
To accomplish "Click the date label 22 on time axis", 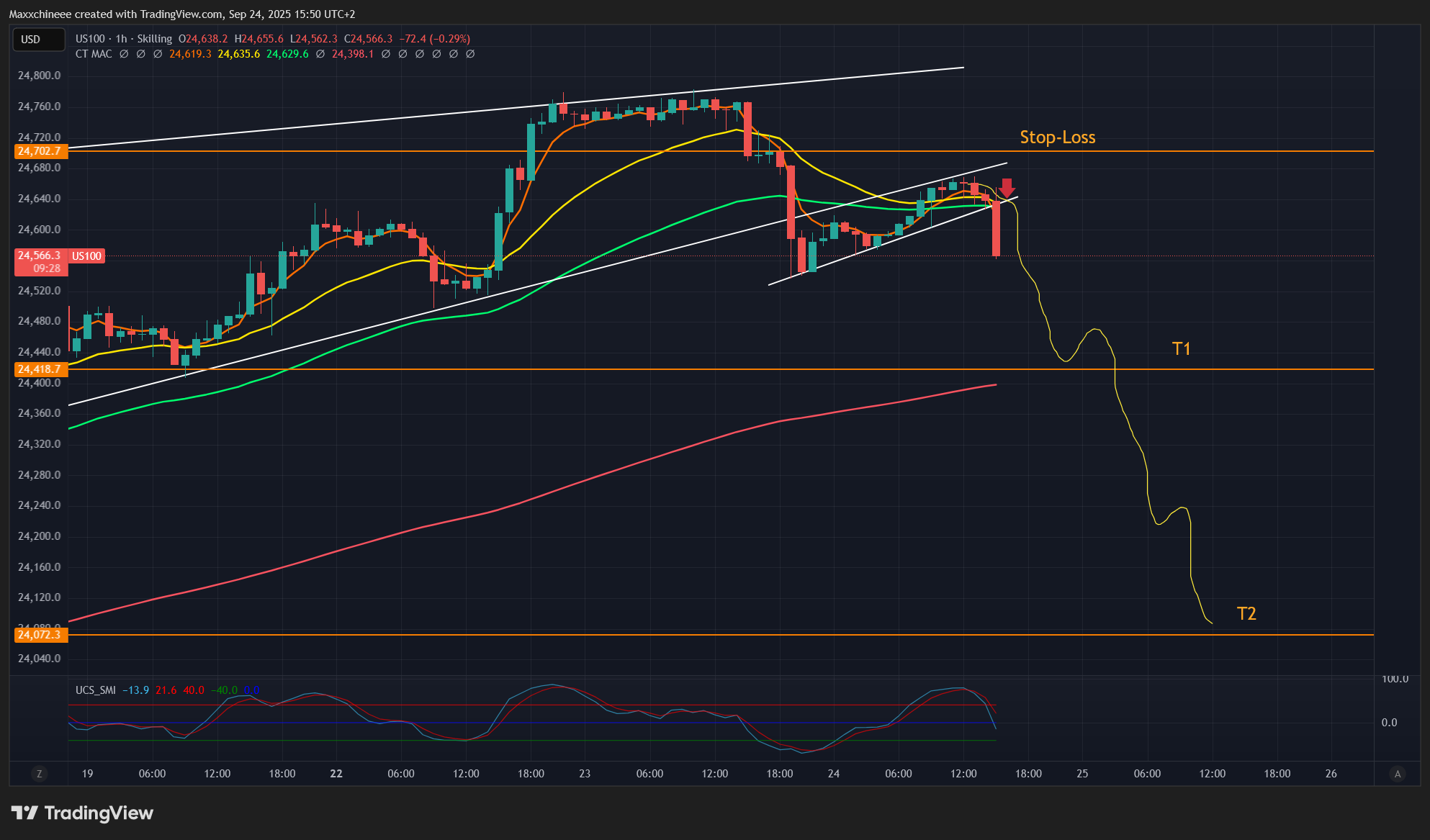I will (336, 774).
